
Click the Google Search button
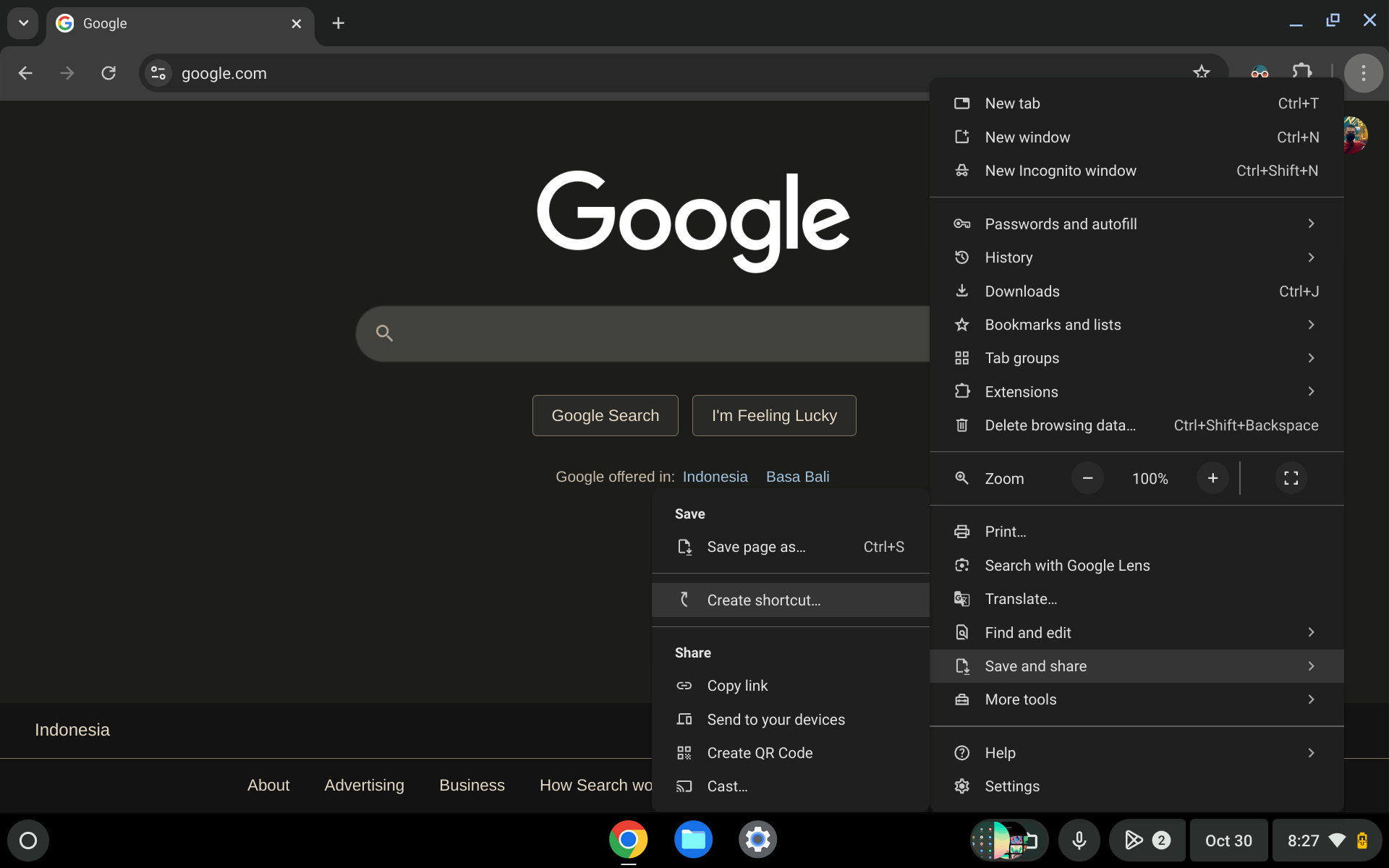click(x=606, y=415)
